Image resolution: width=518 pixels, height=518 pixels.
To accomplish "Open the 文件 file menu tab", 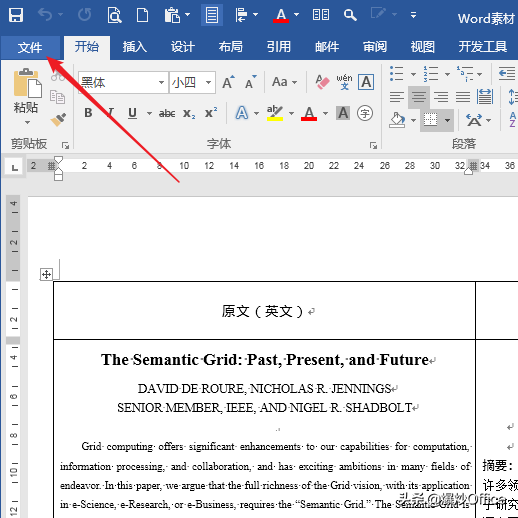I will tap(30, 47).
